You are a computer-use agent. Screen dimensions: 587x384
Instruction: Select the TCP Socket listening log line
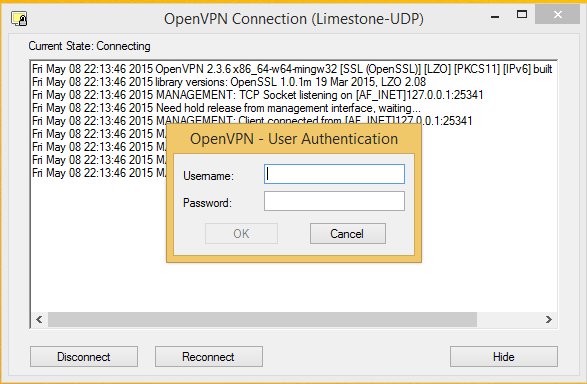[x=258, y=95]
